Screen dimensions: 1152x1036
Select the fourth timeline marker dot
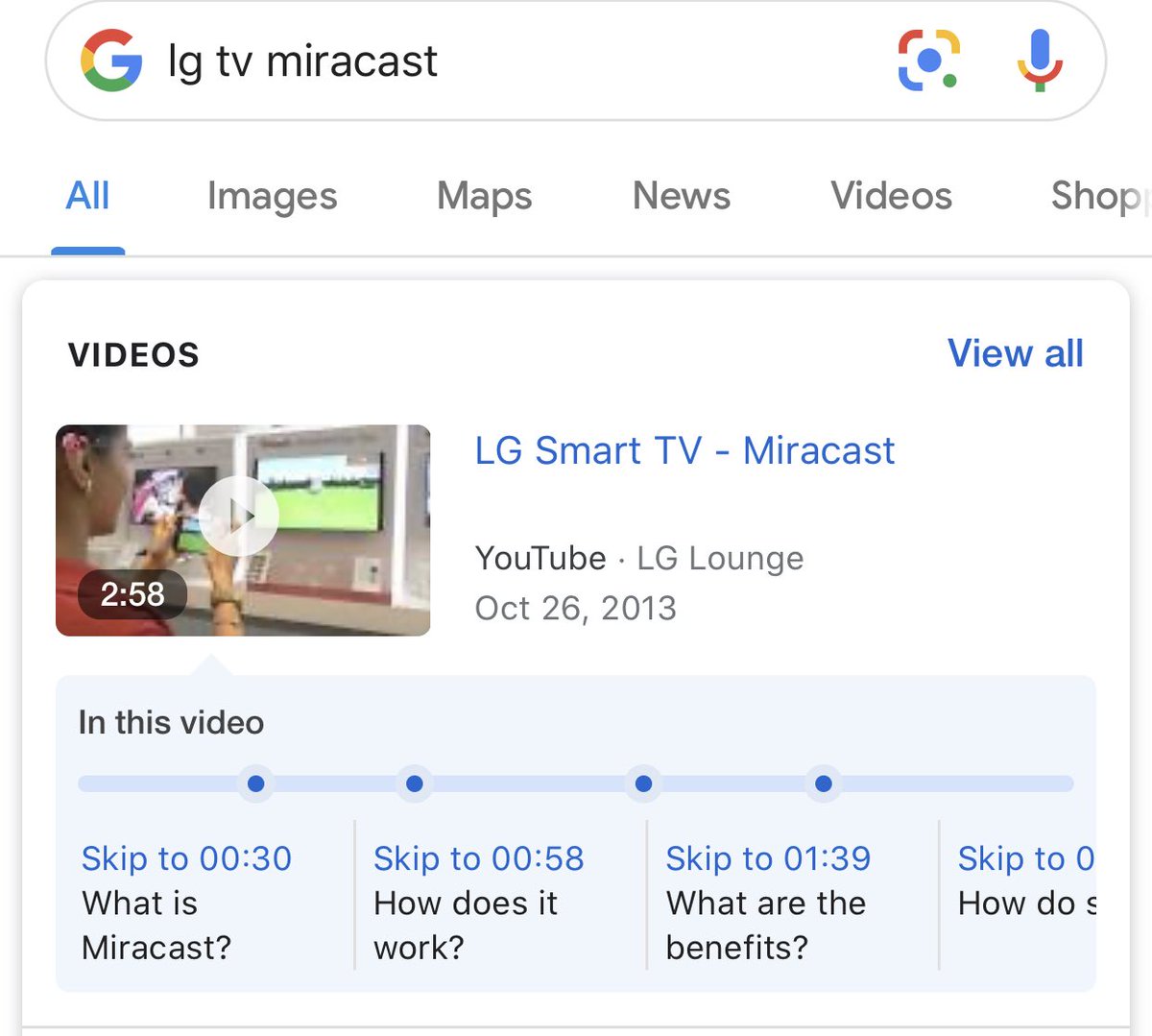coord(823,784)
